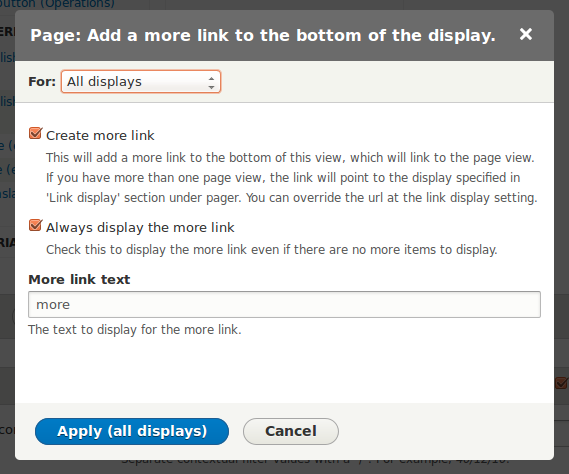
Task: Close the dialog with the X icon
Action: tap(525, 34)
